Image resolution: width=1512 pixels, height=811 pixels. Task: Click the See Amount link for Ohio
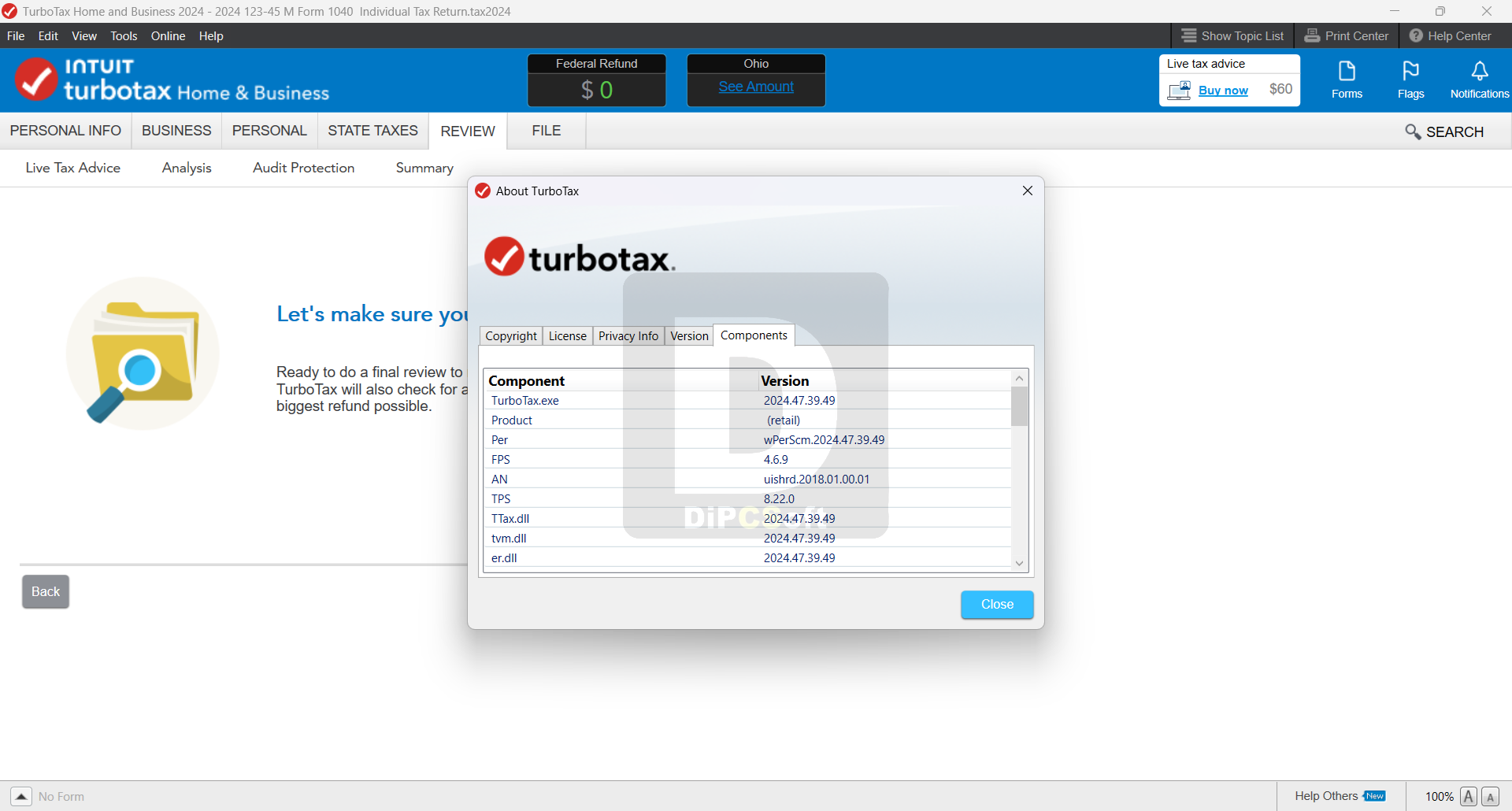pos(756,87)
